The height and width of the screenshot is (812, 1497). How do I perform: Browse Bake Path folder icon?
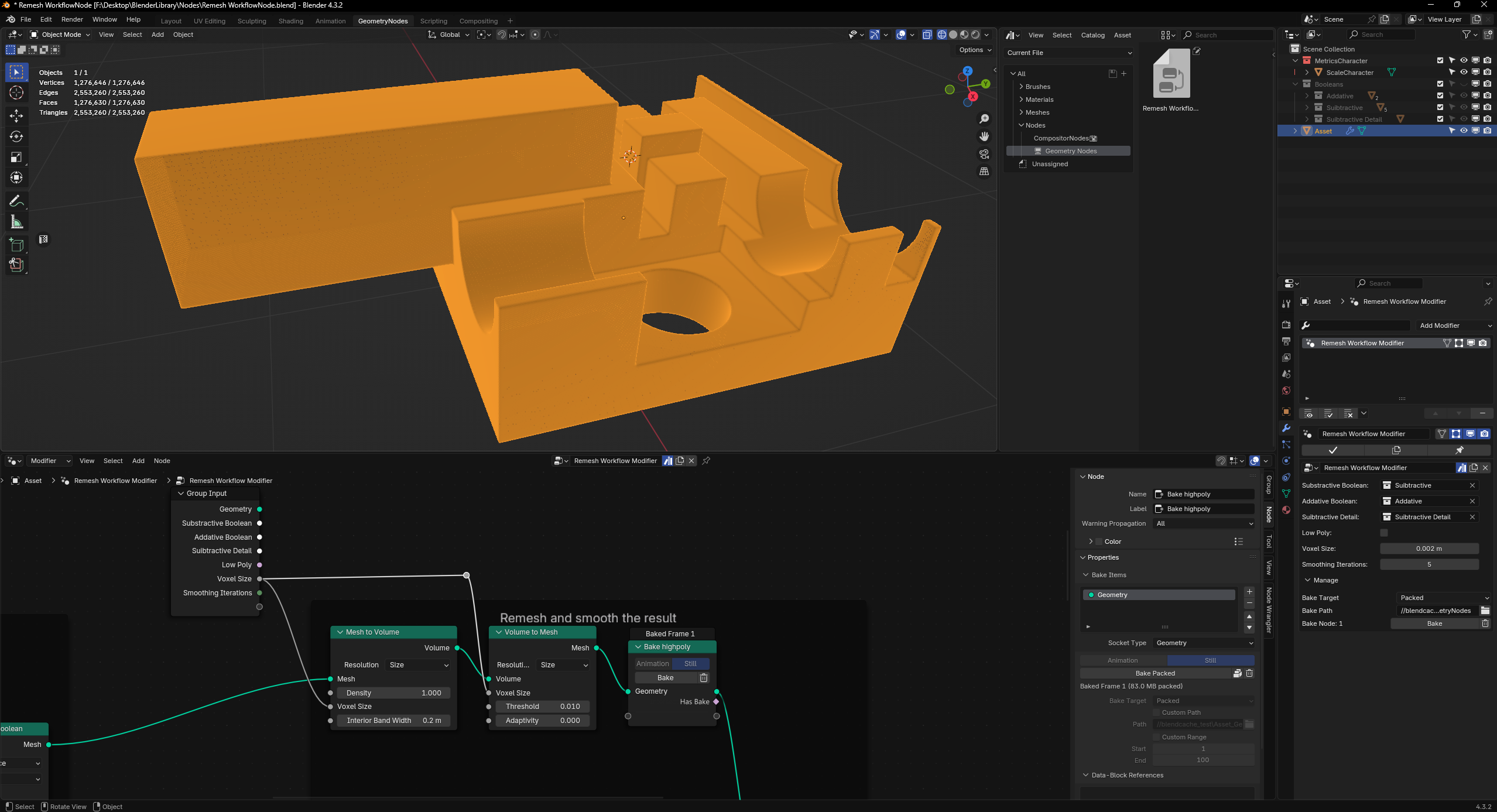[1485, 611]
